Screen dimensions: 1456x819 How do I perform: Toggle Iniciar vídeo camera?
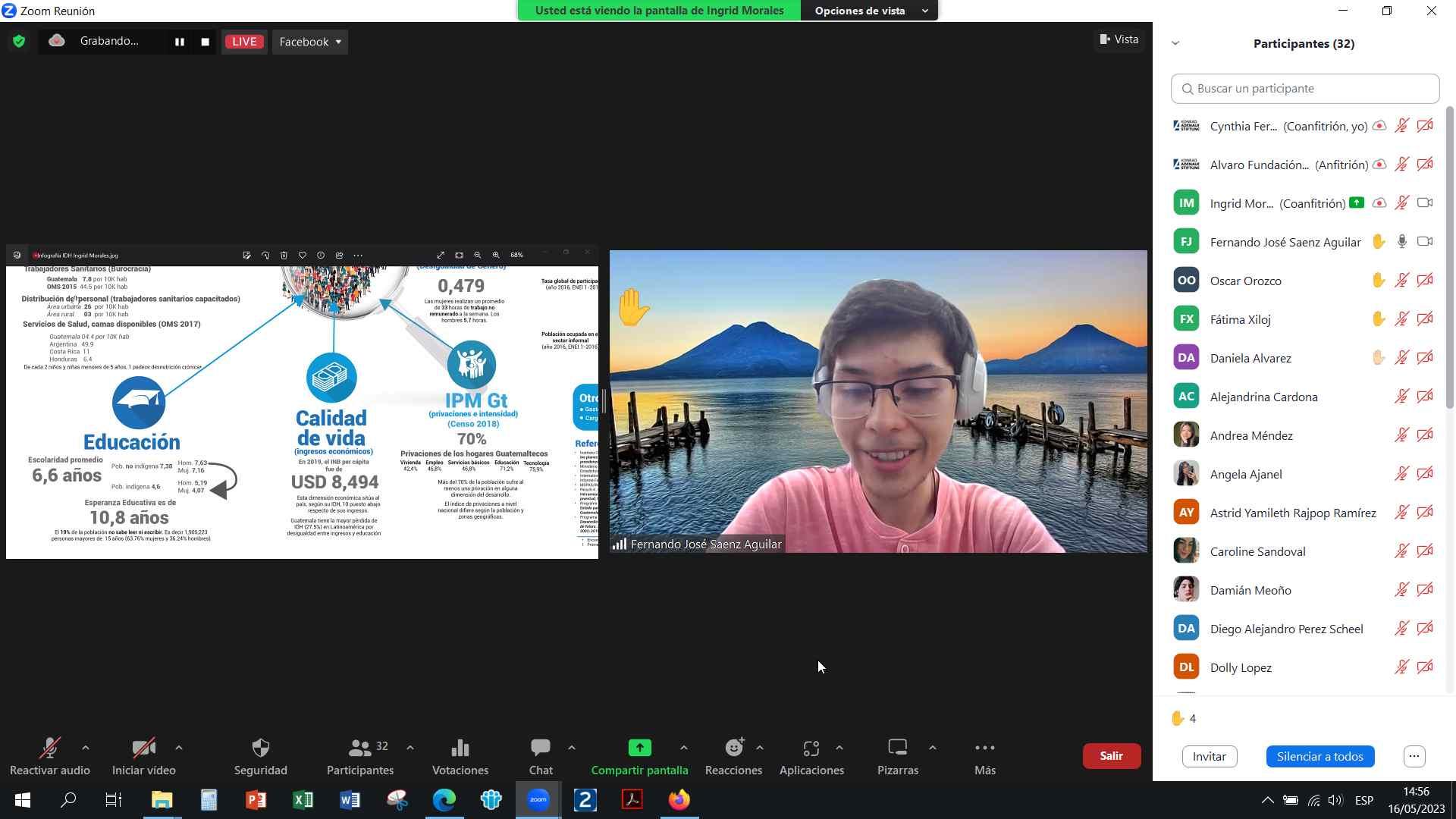[143, 748]
